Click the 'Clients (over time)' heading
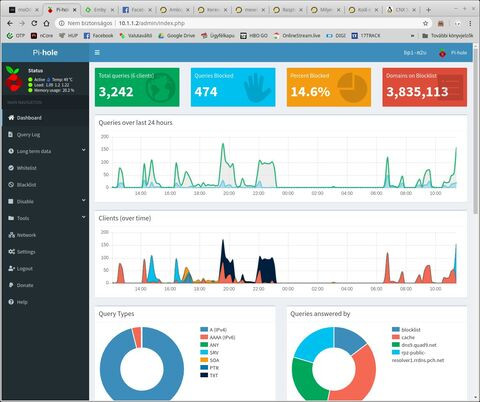This screenshot has width=480, height=402. [125, 218]
